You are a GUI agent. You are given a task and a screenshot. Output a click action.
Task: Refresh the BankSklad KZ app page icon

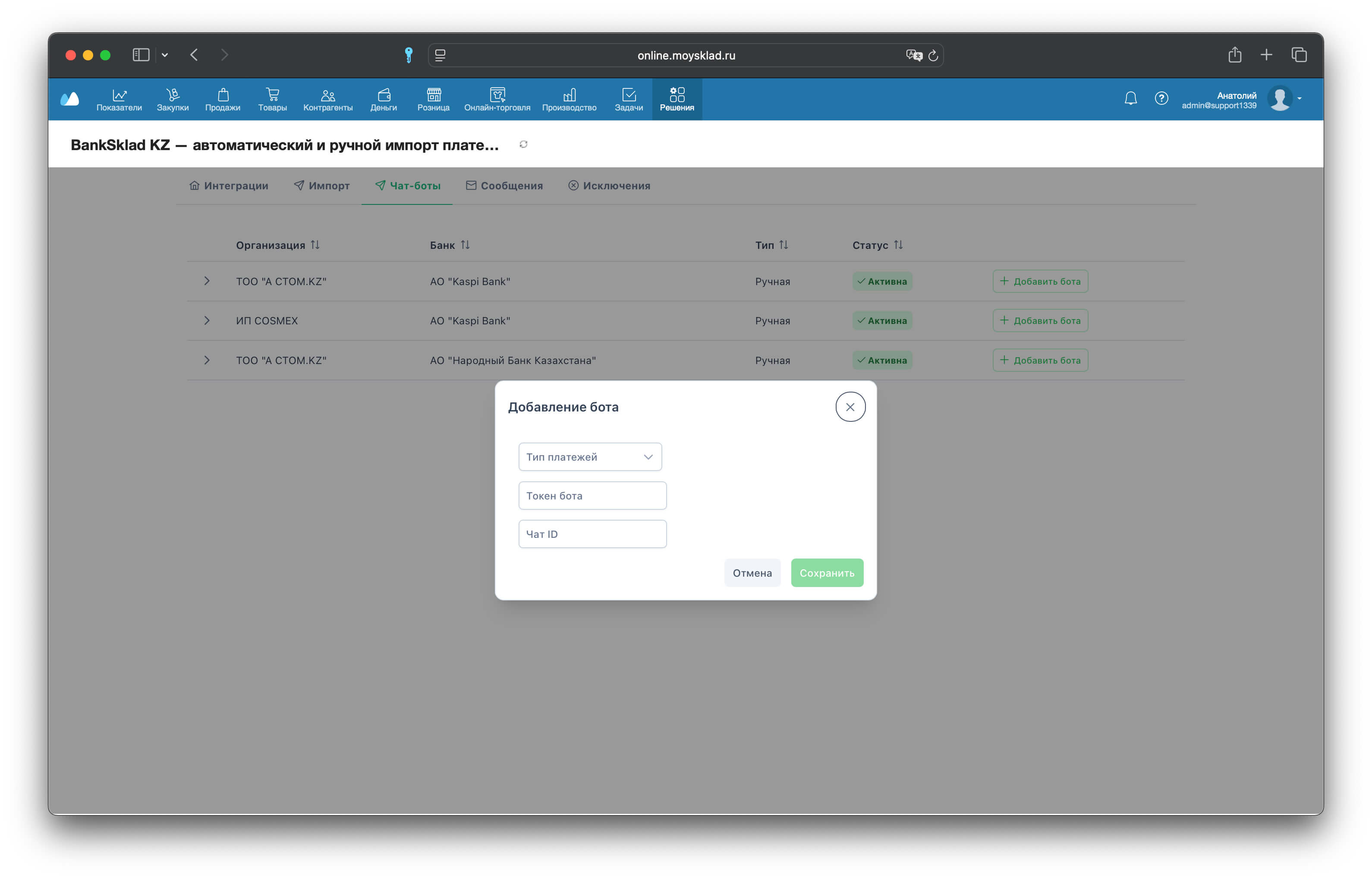coord(523,144)
